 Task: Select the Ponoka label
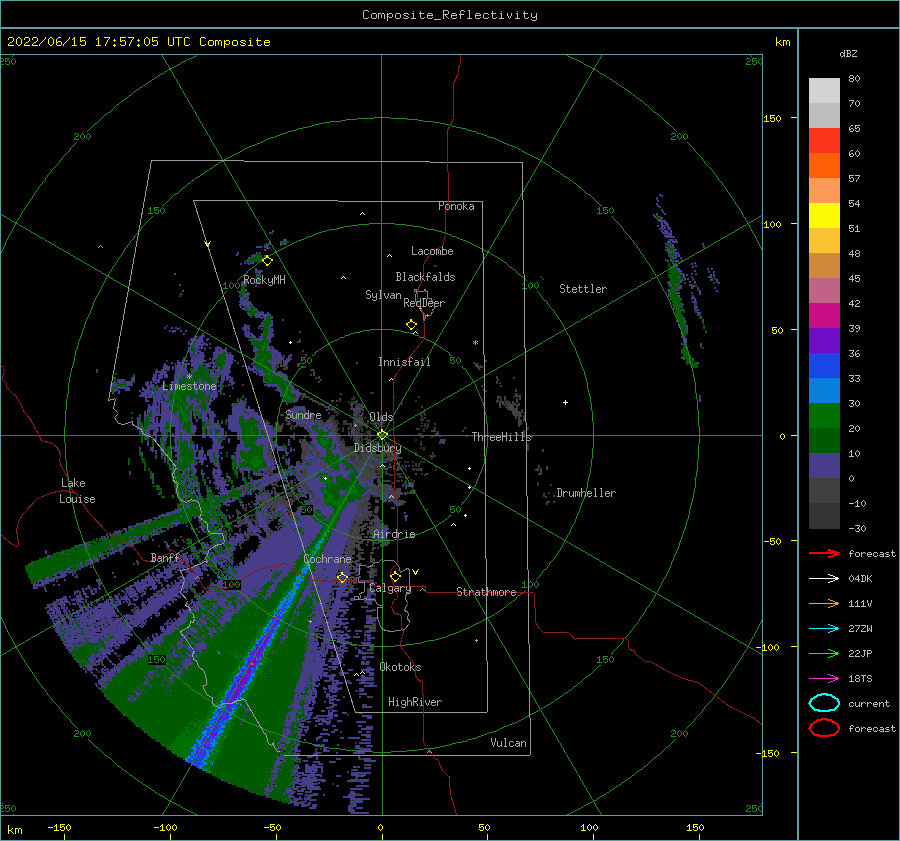click(x=456, y=206)
